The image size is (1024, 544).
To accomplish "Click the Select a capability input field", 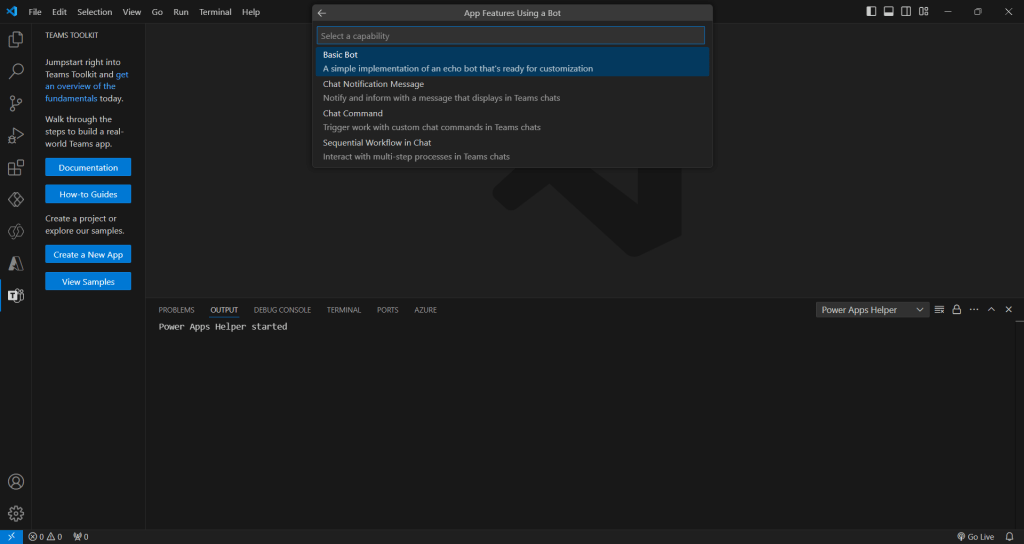I will coord(511,36).
